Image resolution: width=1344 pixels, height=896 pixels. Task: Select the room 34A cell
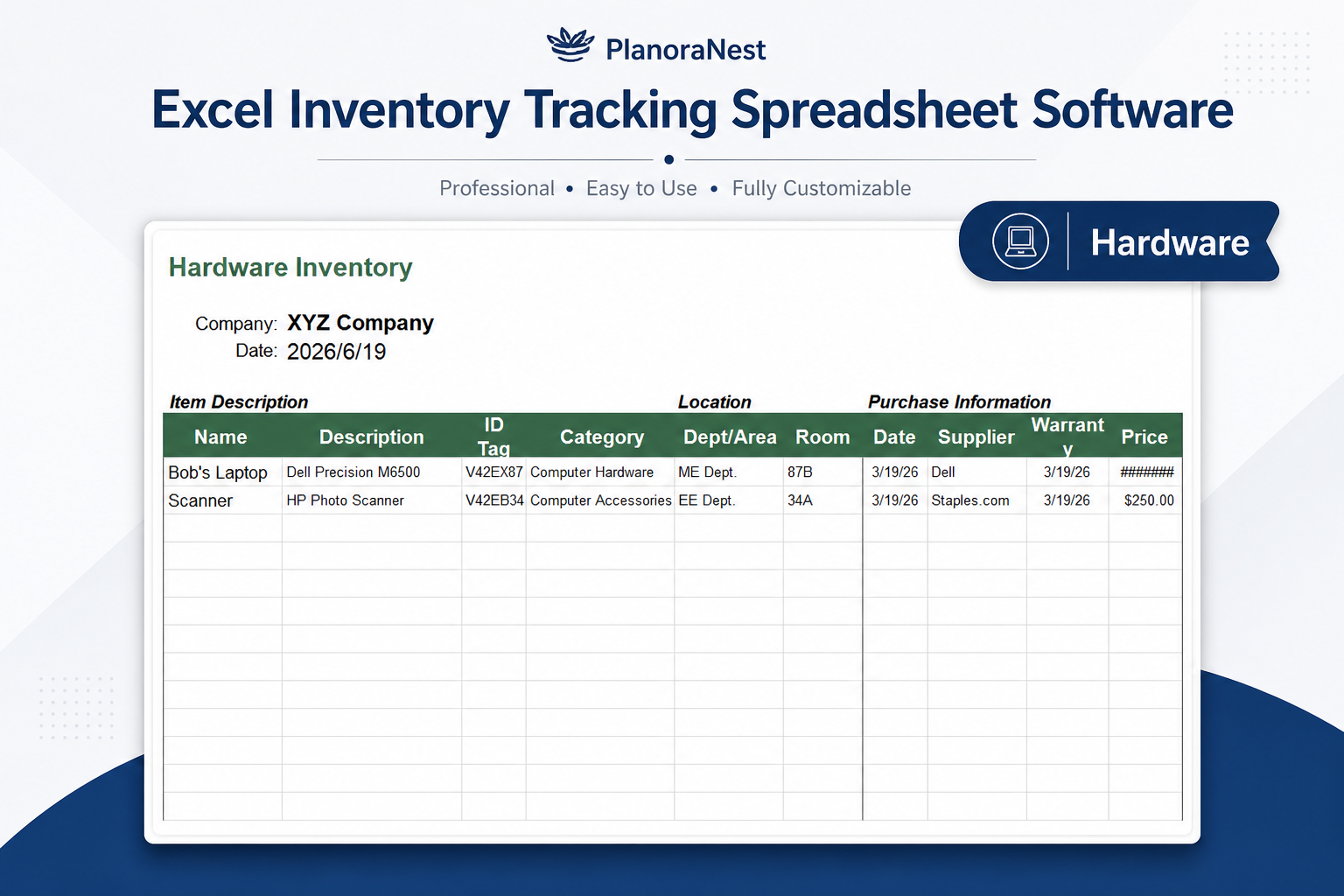click(822, 500)
